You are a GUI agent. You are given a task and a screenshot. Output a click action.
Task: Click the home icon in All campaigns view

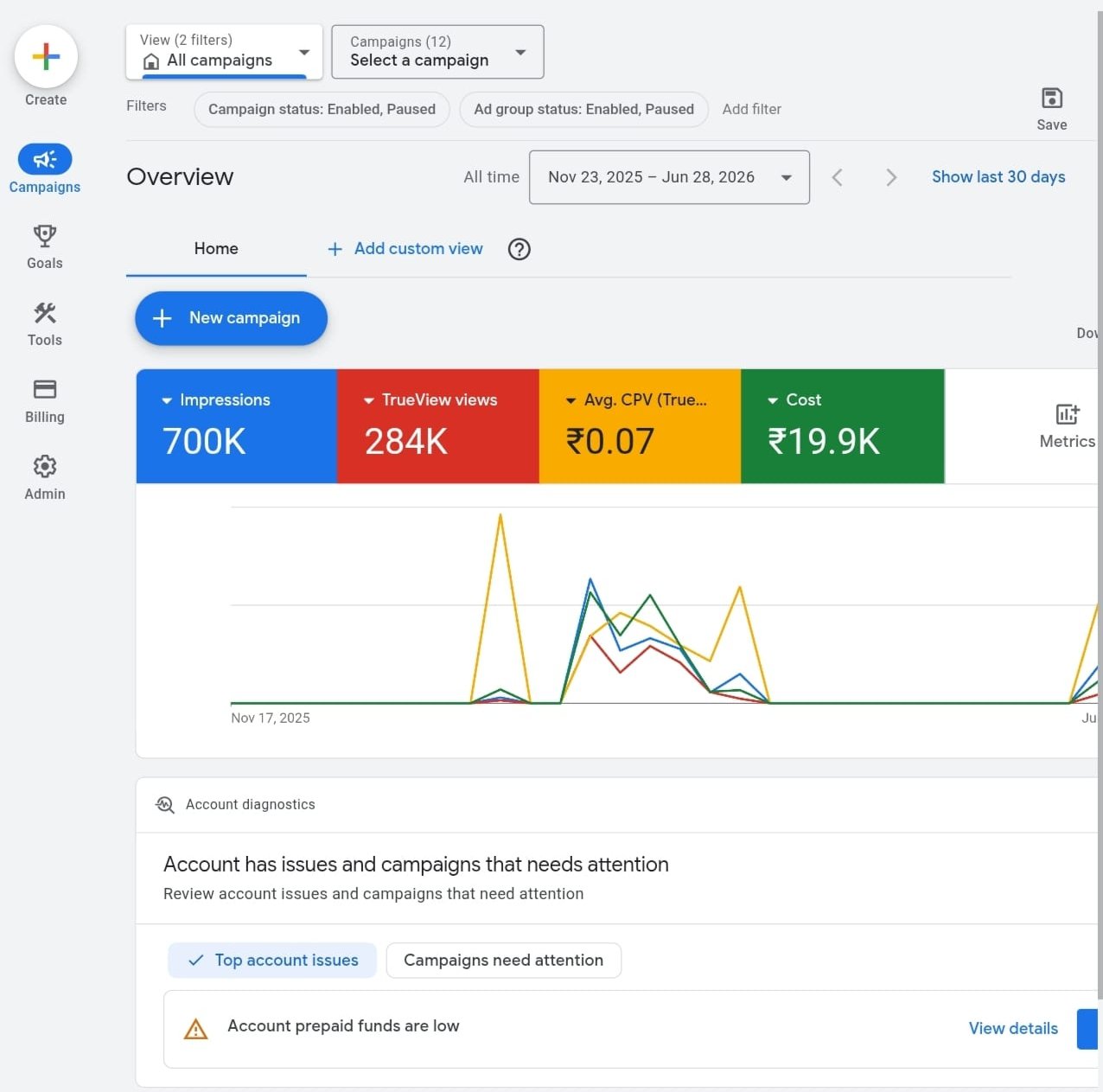tap(151, 61)
